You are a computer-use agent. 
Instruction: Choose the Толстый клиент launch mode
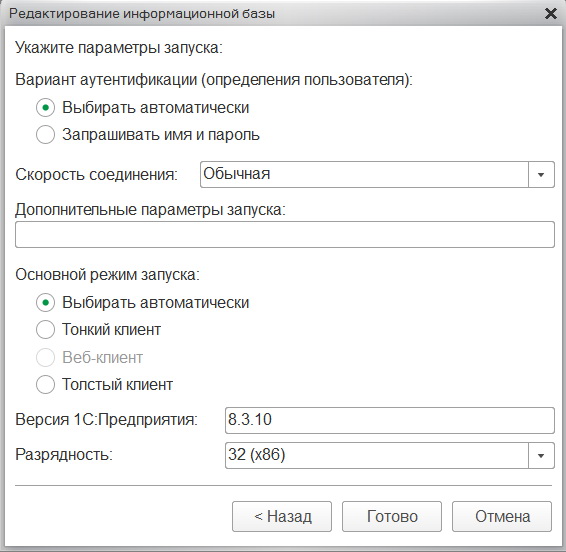(x=45, y=384)
